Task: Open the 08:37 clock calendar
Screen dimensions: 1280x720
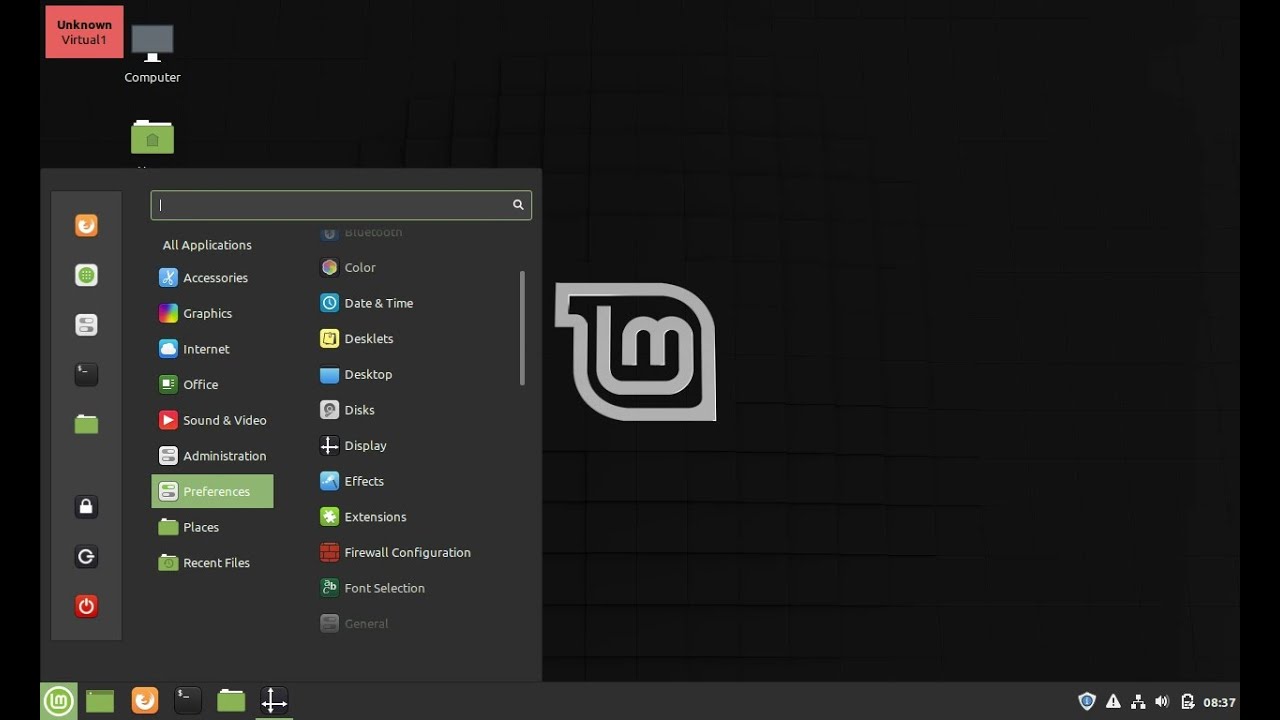Action: click(x=1219, y=703)
